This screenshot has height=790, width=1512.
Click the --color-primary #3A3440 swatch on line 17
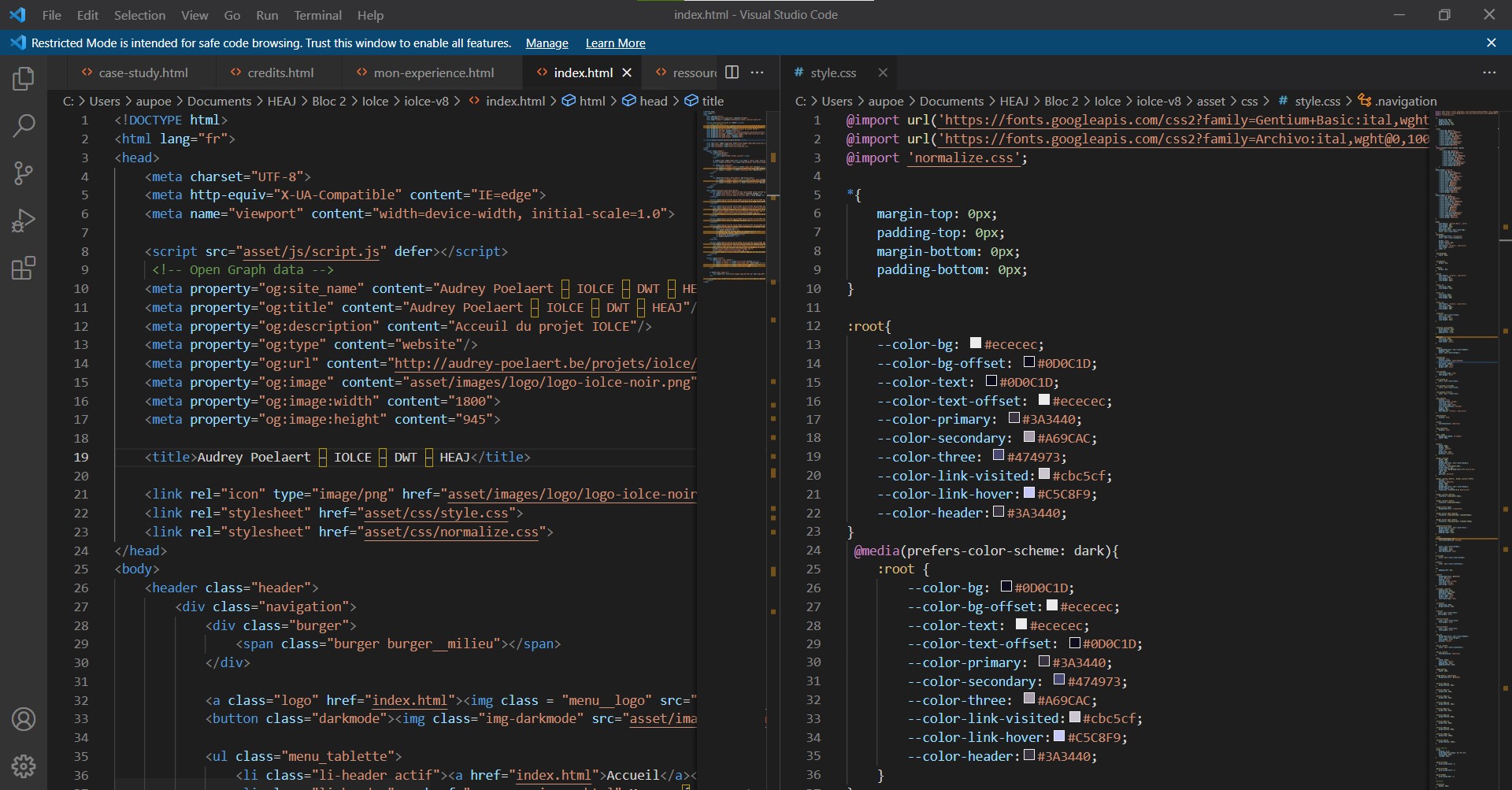click(x=1014, y=417)
